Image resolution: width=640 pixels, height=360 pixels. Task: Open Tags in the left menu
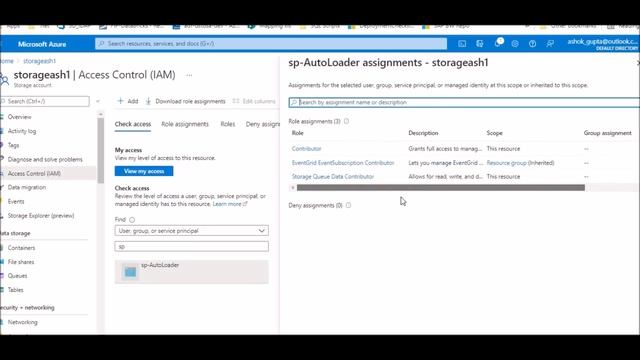click(13, 145)
